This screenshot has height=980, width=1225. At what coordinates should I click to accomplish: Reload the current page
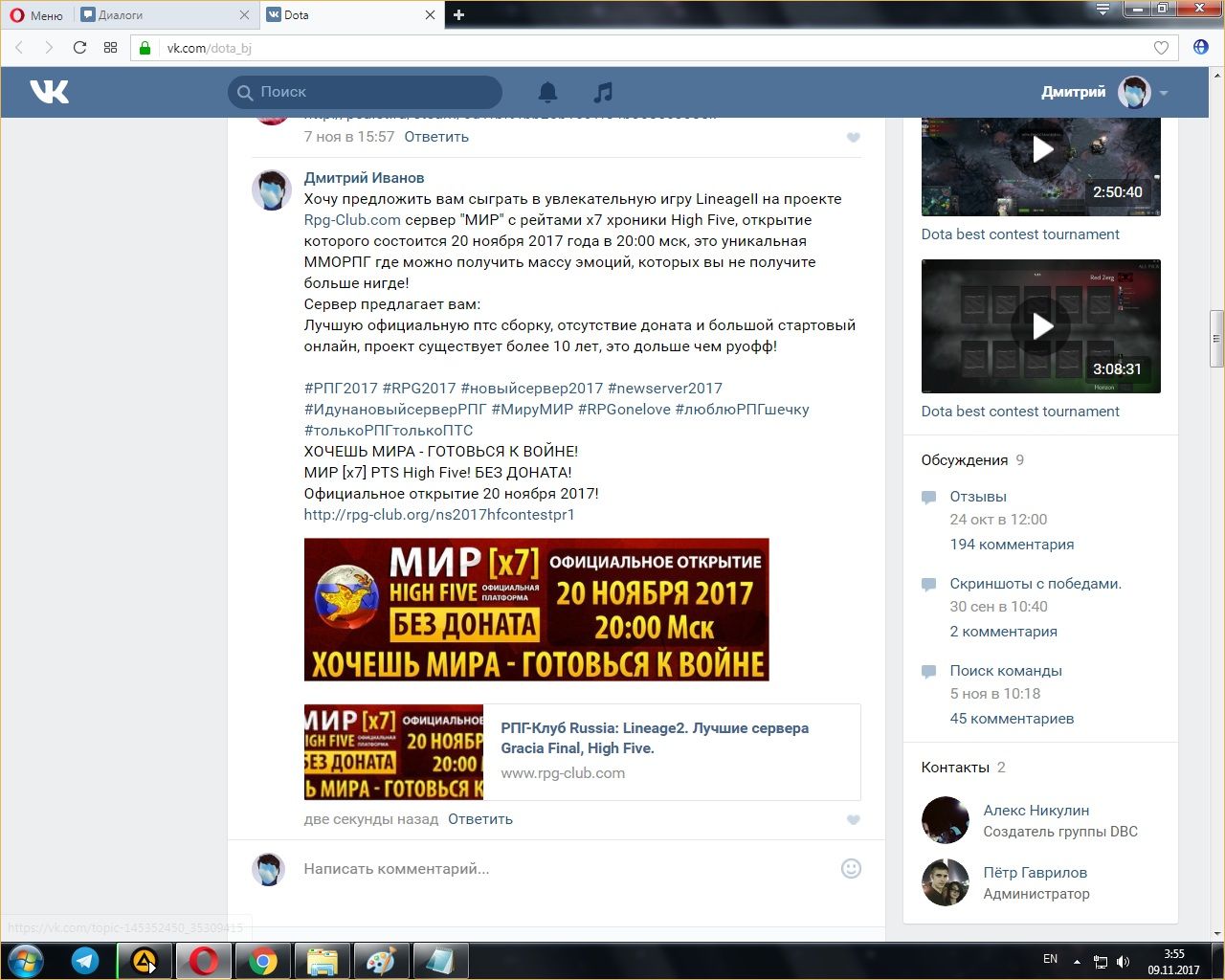[80, 48]
